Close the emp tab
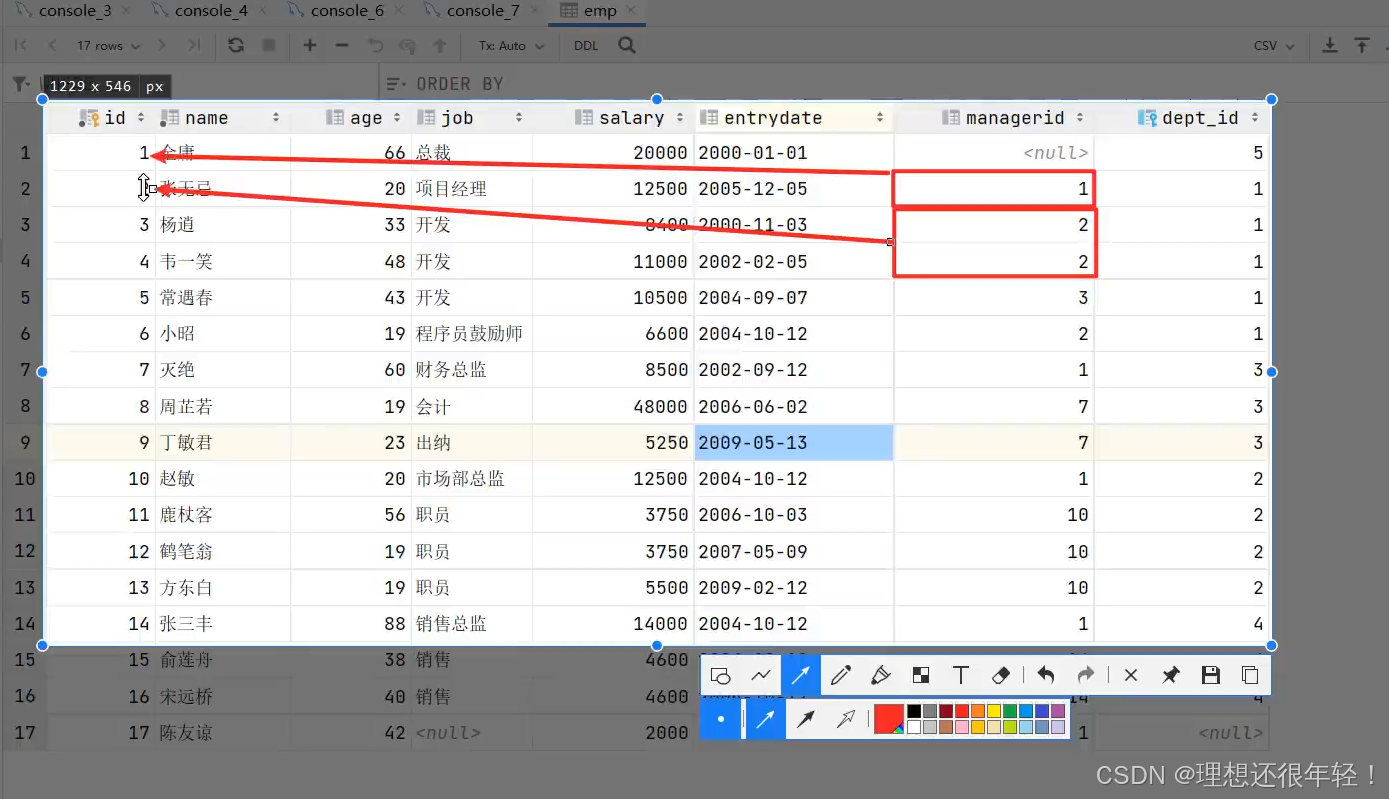This screenshot has width=1389, height=799. point(631,11)
